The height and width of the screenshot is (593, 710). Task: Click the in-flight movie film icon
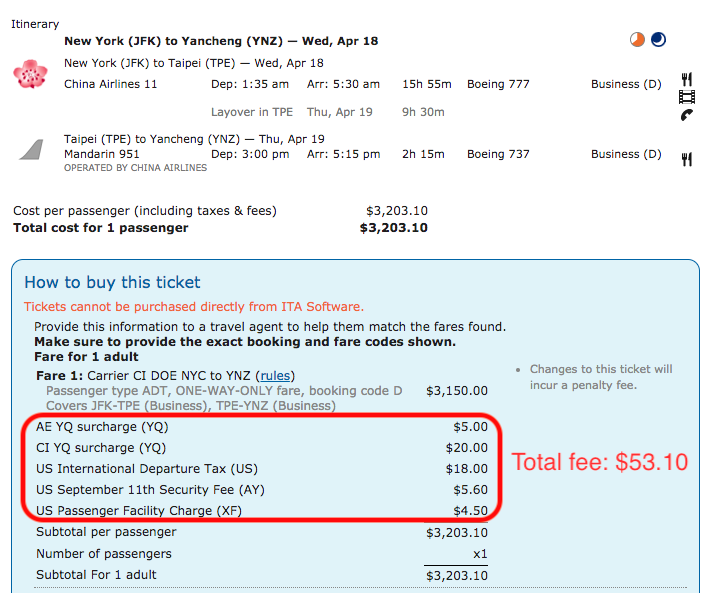687,97
